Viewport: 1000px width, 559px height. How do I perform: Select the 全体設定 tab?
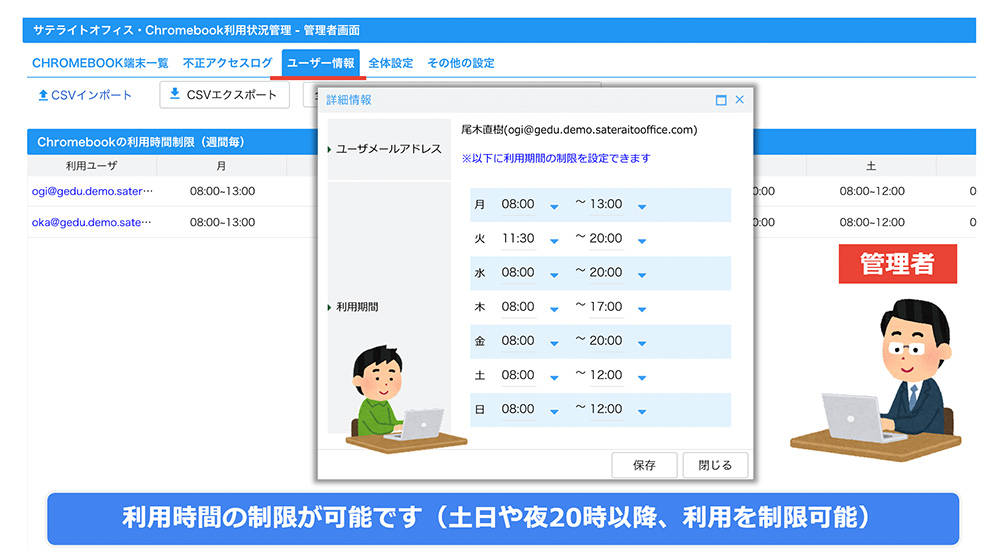390,63
